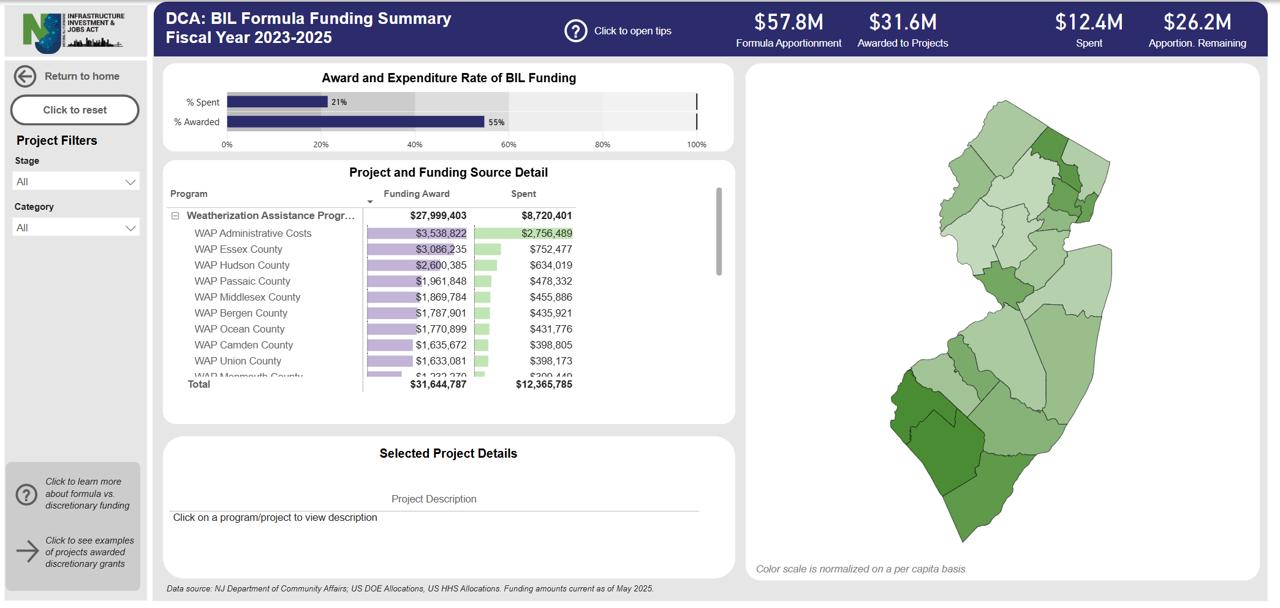The image size is (1280, 608).
Task: Open the Category filter dropdown
Action: click(x=75, y=228)
